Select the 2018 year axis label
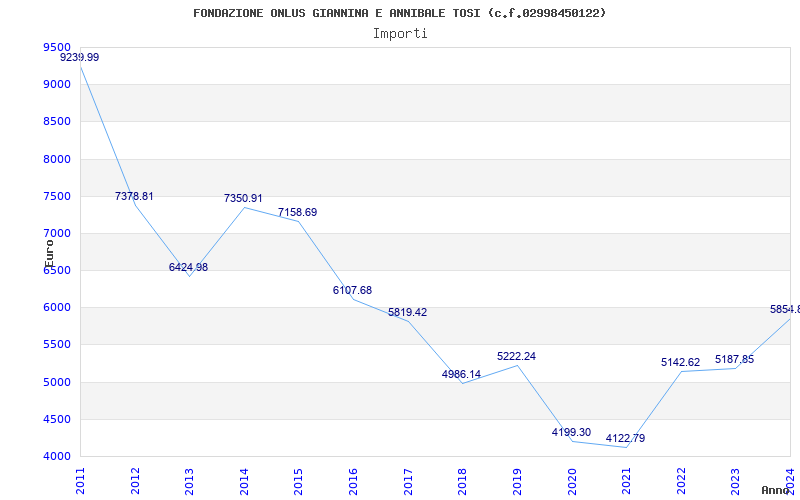Viewport: 800px width, 500px height. [462, 481]
